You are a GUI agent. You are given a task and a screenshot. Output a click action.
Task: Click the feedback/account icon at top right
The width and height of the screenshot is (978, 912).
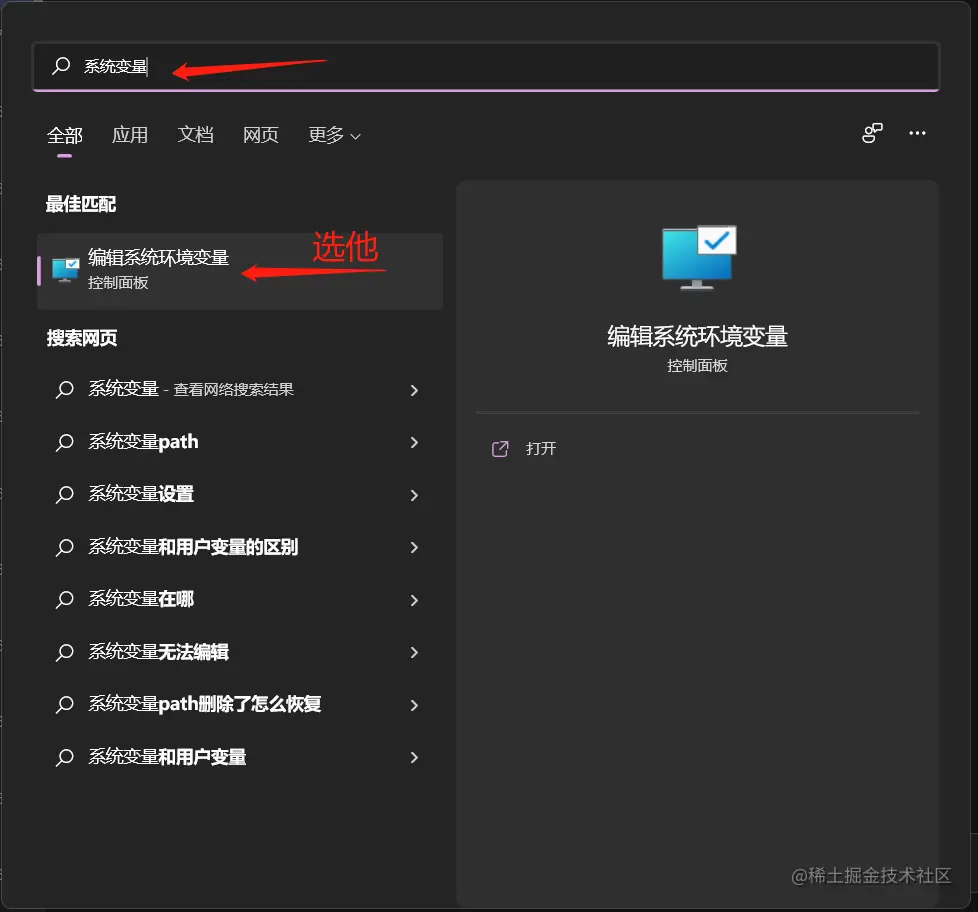tap(872, 133)
